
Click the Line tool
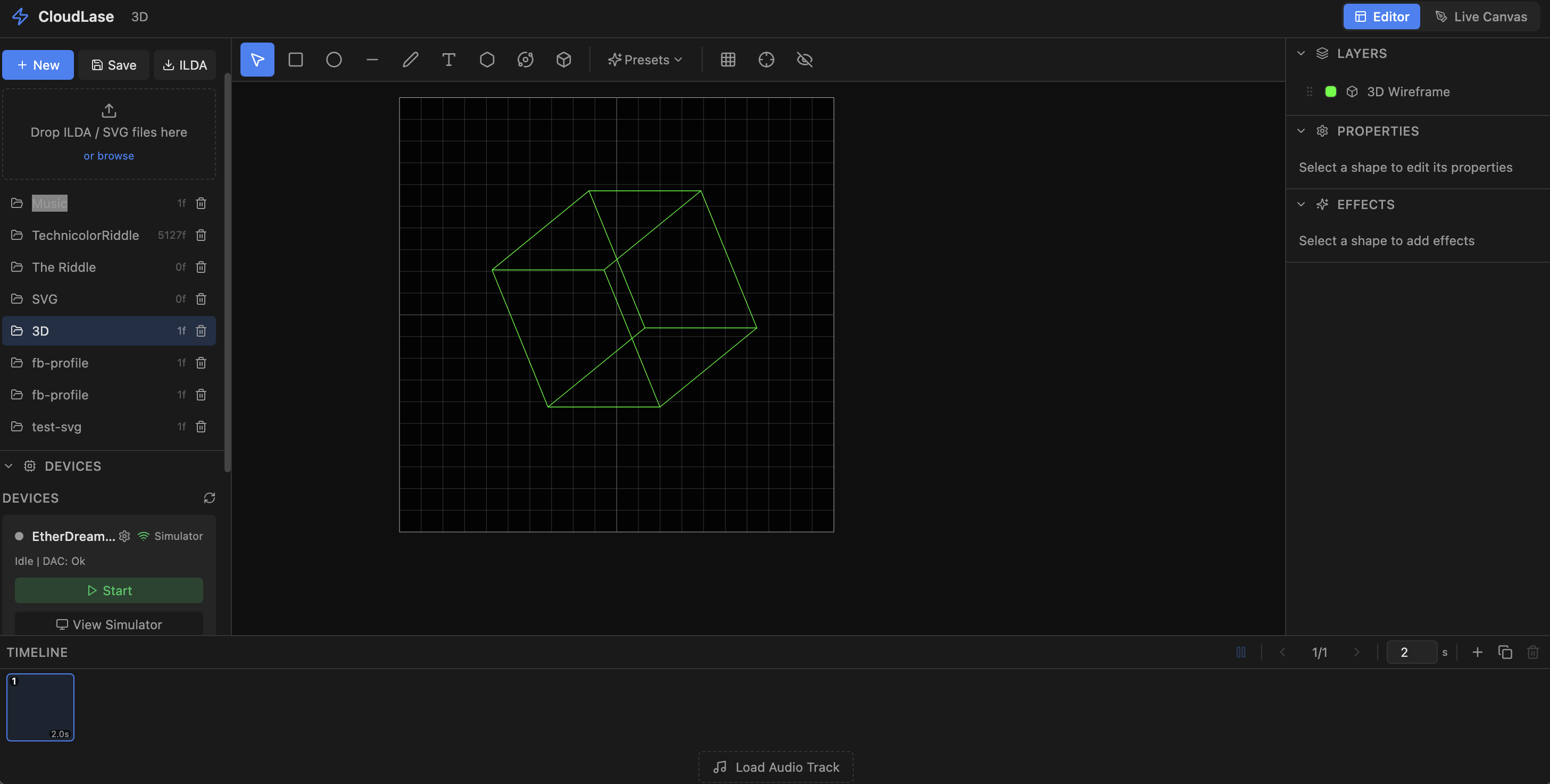372,60
